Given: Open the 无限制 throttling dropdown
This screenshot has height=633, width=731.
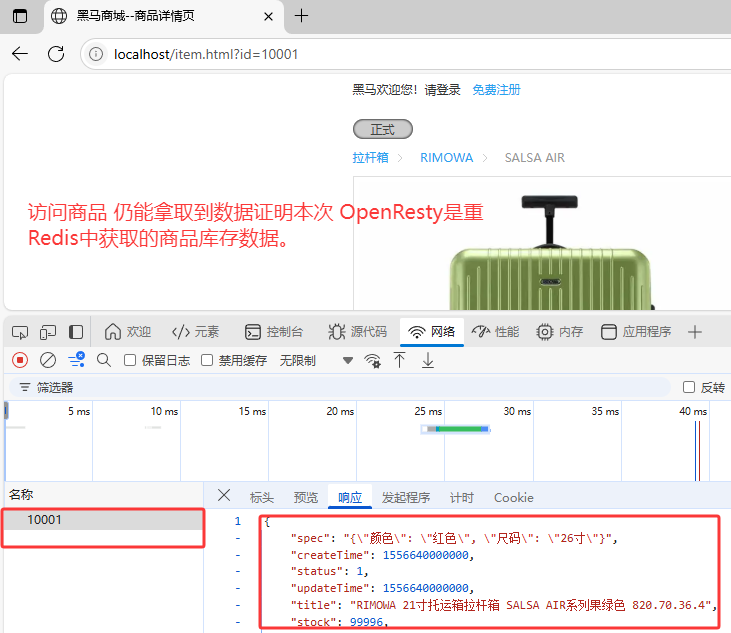Looking at the screenshot, I should tap(316, 360).
